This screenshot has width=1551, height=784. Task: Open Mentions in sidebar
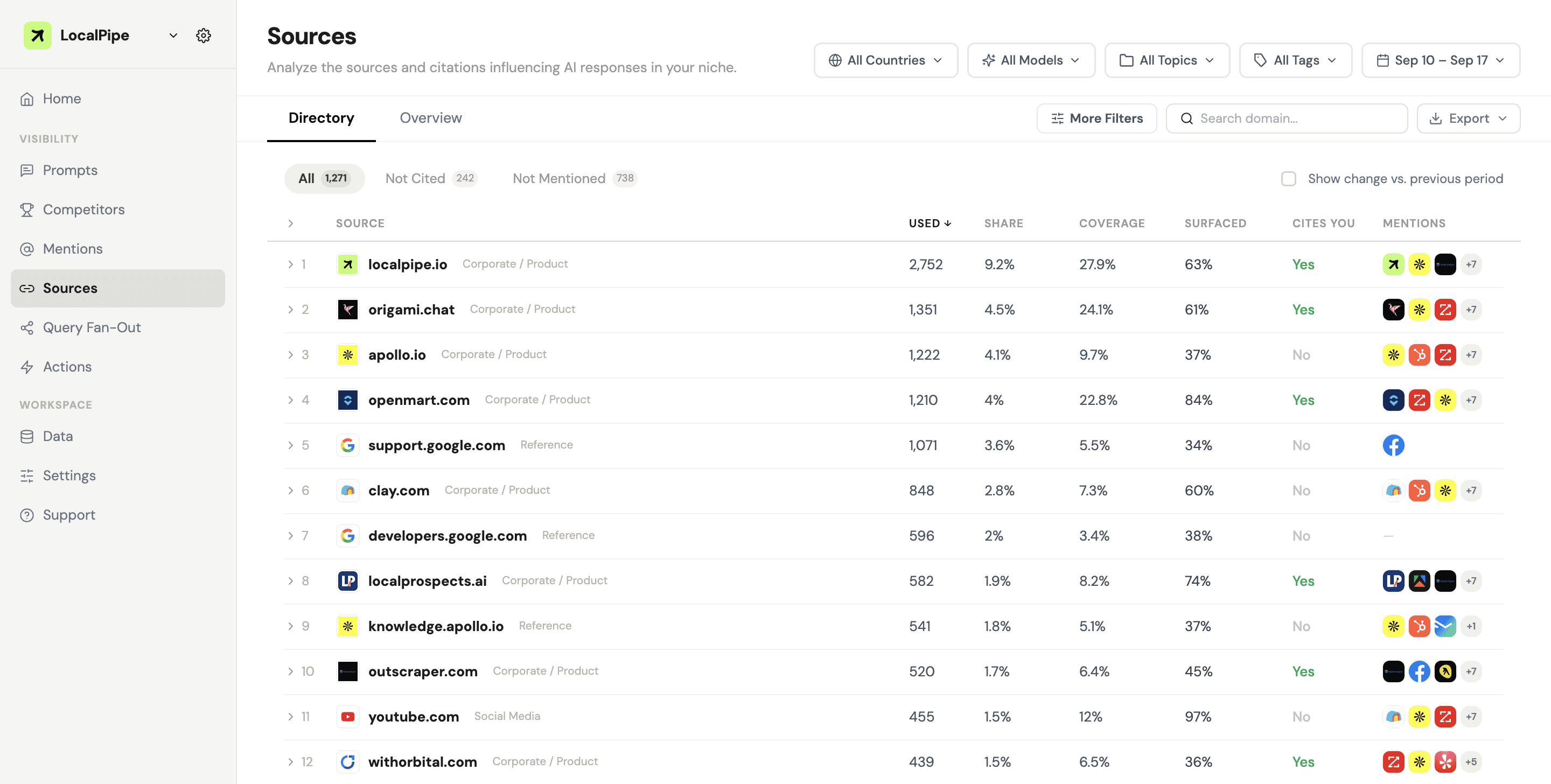(x=117, y=249)
